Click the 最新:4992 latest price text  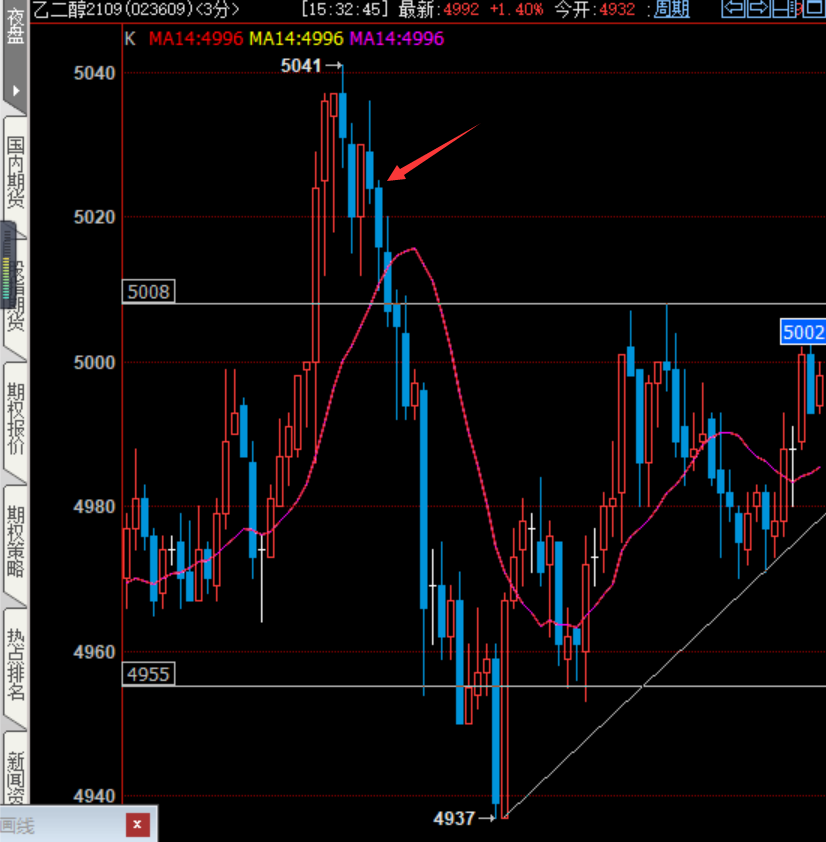pyautogui.click(x=438, y=9)
